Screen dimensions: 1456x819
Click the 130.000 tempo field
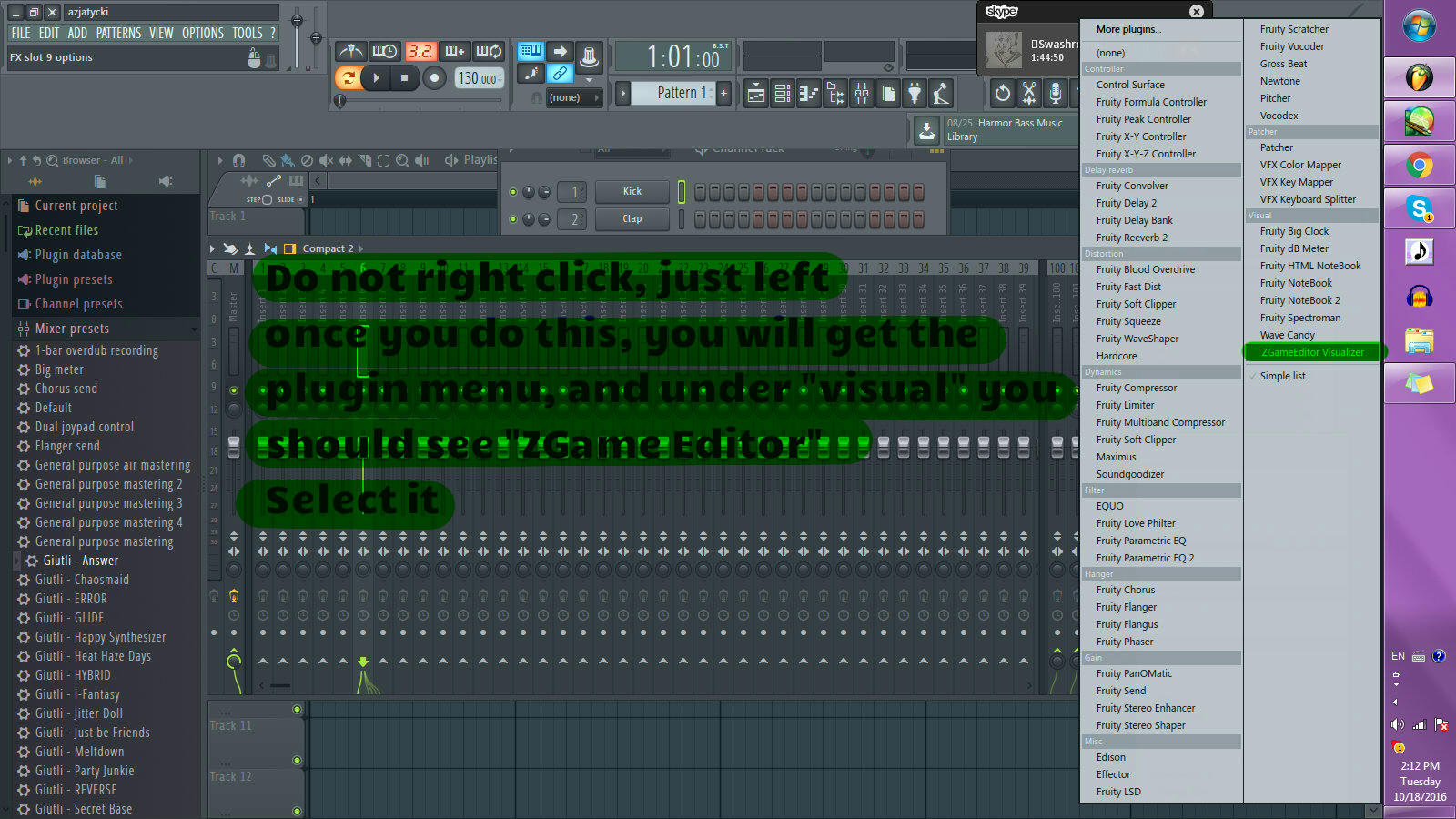(480, 77)
